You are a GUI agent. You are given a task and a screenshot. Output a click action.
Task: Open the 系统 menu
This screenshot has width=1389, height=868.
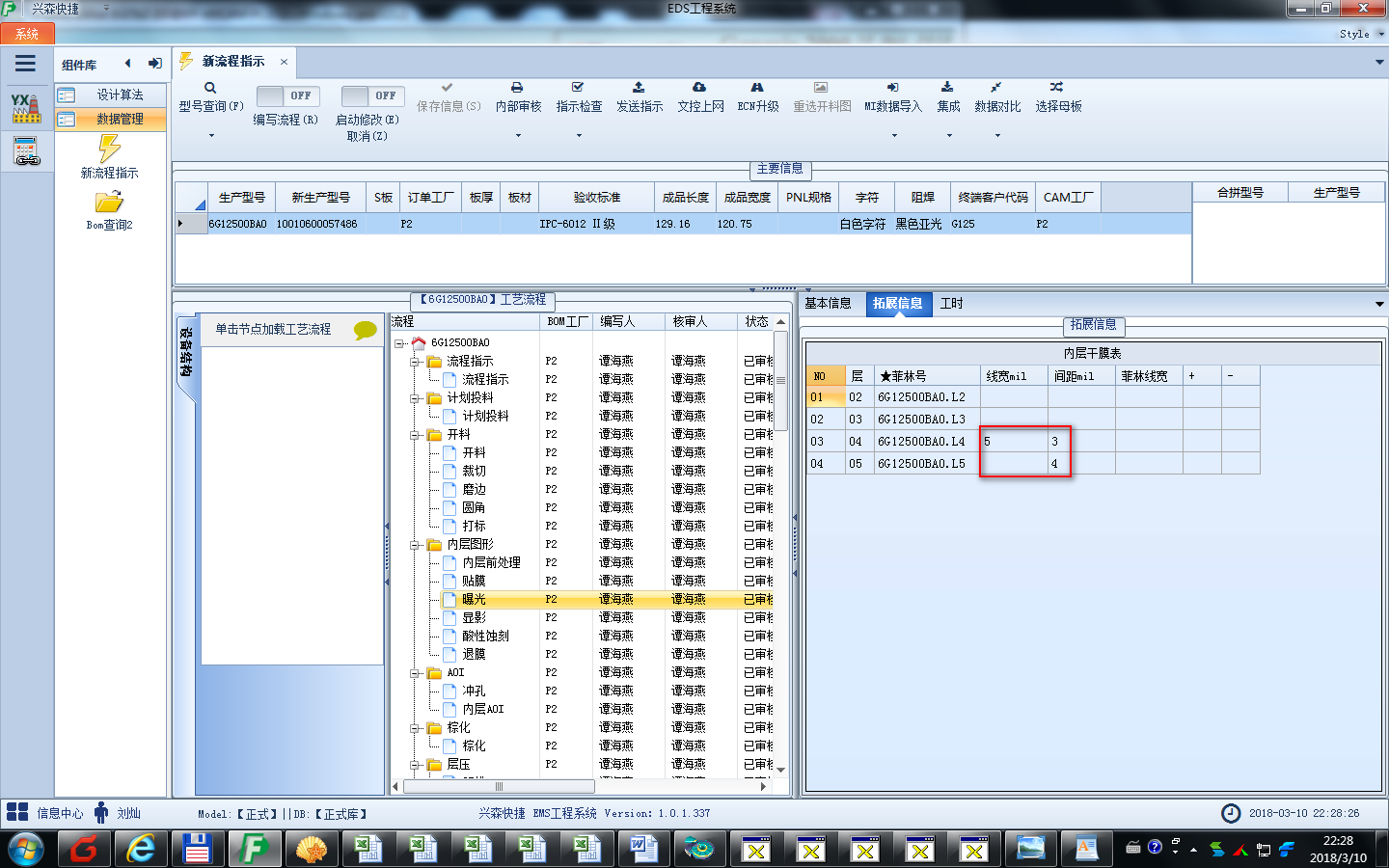pyautogui.click(x=27, y=34)
